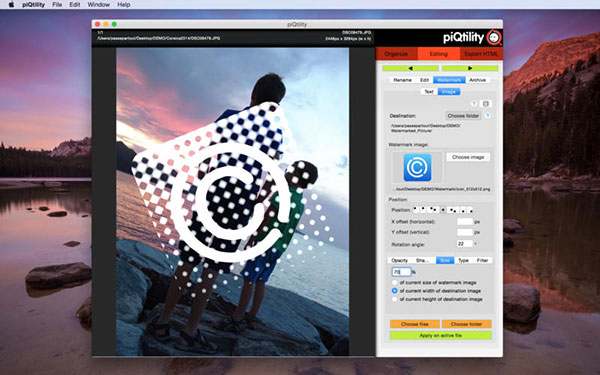This screenshot has height=375, width=600.
Task: Open the piQtility application menu
Action: [x=33, y=5]
